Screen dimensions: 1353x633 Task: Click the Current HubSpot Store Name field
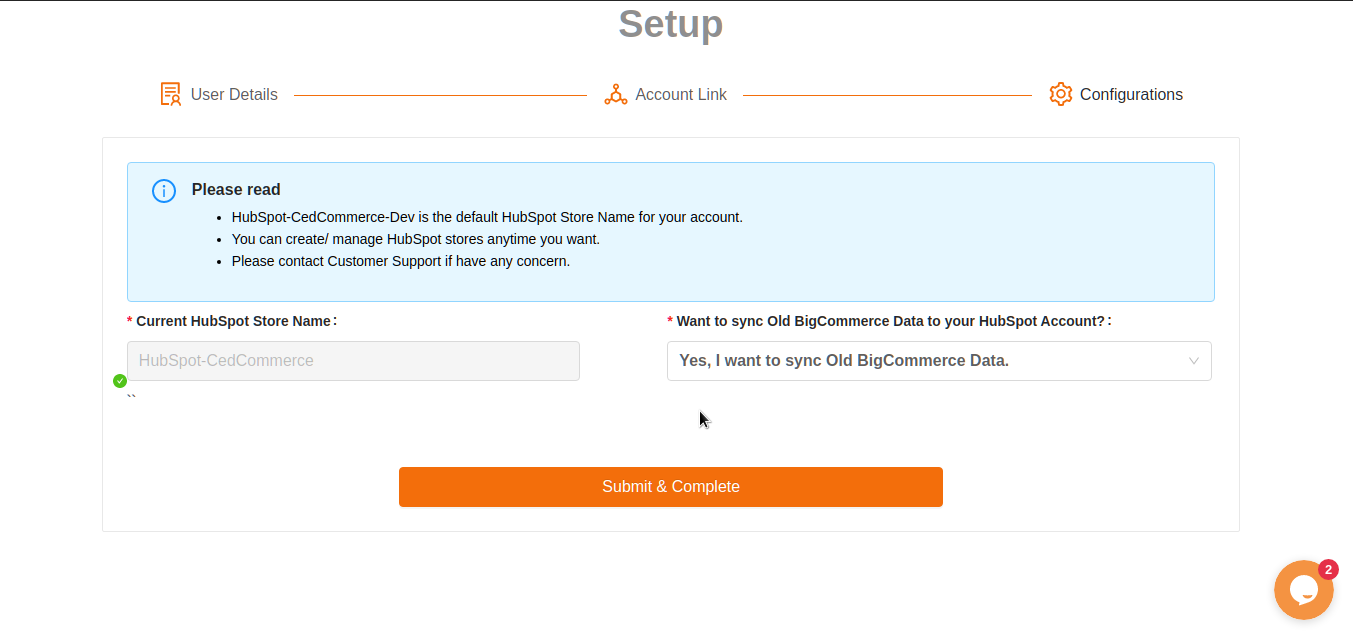tap(353, 361)
